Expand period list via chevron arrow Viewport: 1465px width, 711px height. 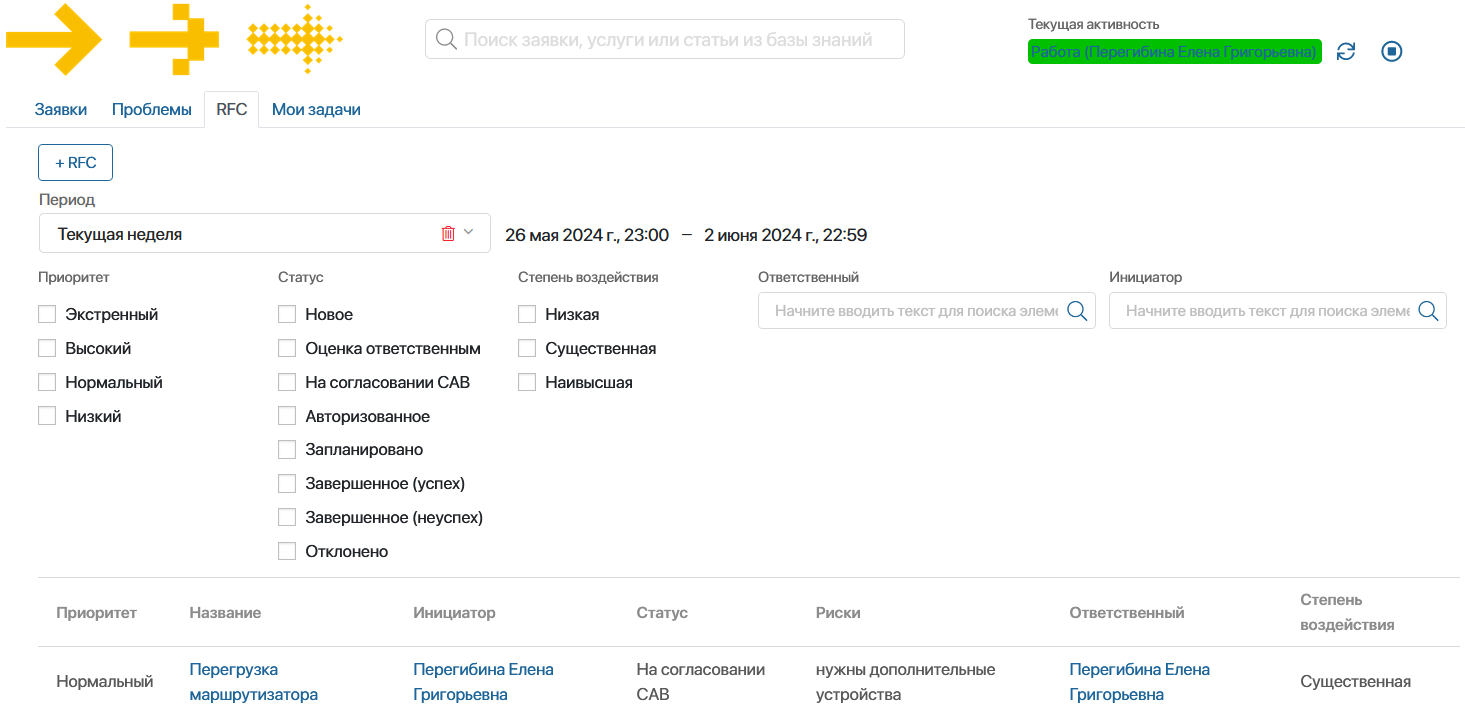coord(468,233)
